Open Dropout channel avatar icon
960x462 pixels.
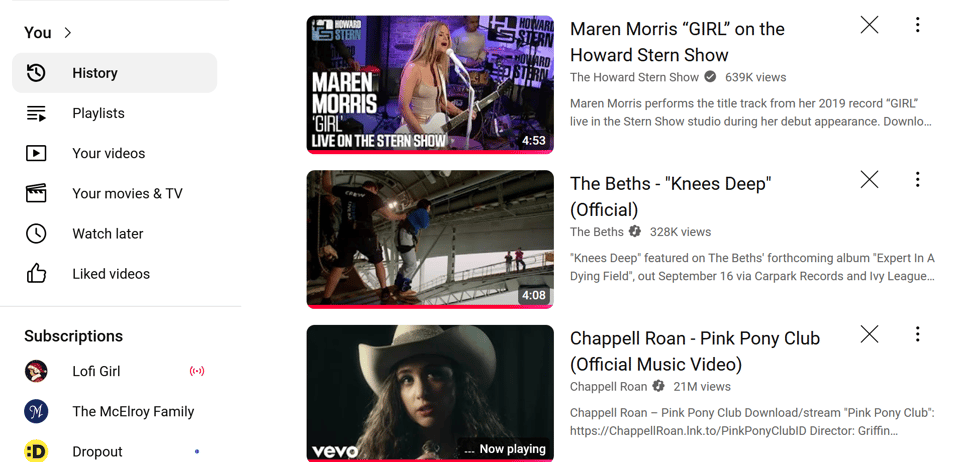[36, 452]
